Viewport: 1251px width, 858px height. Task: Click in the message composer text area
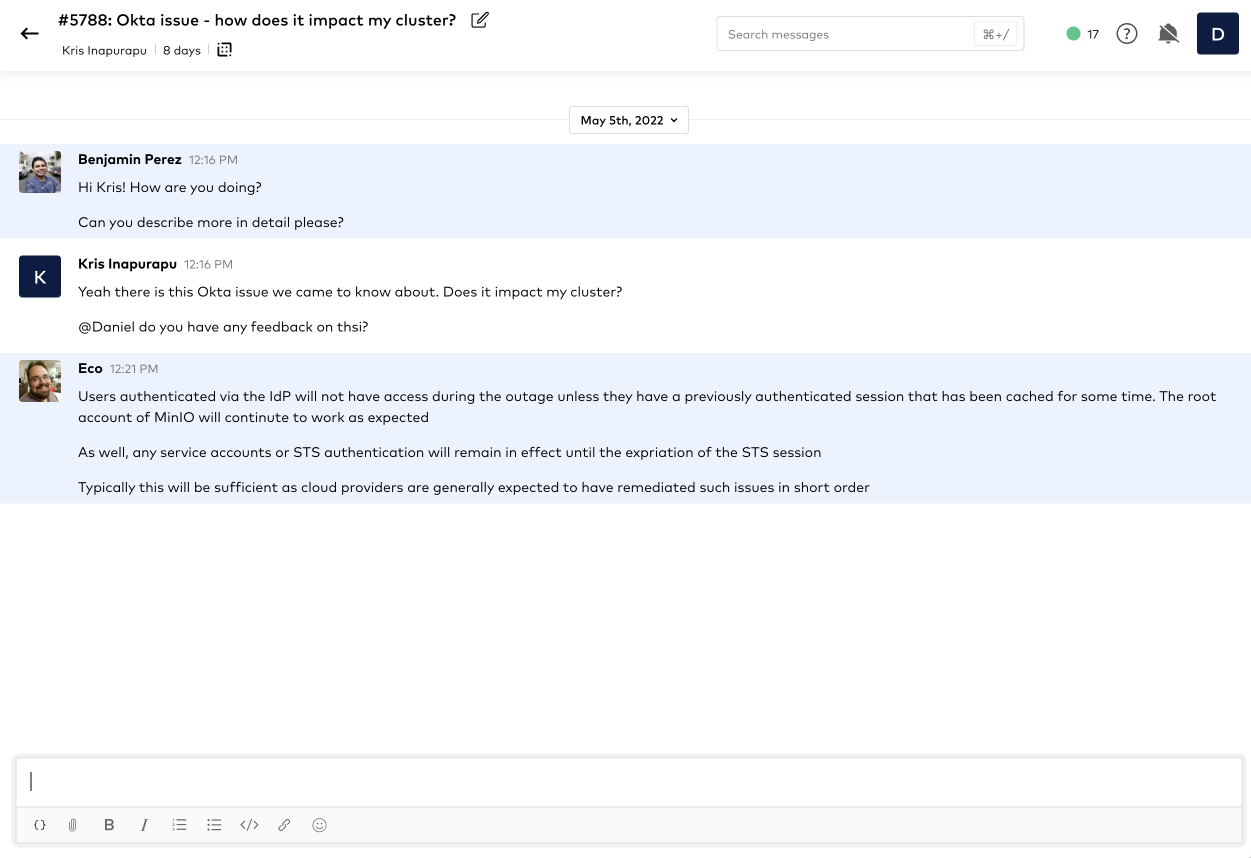pos(628,782)
